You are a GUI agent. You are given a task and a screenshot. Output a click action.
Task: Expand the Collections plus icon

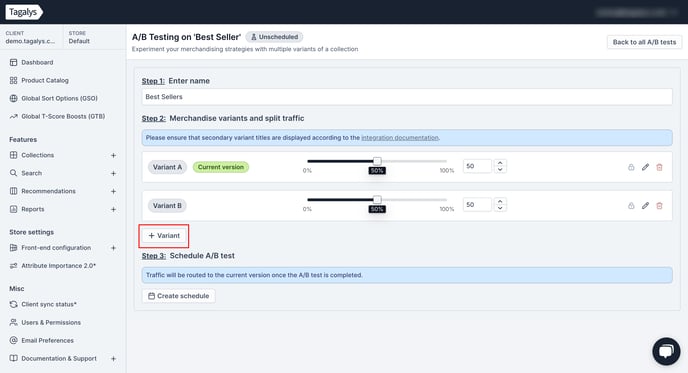(113, 155)
